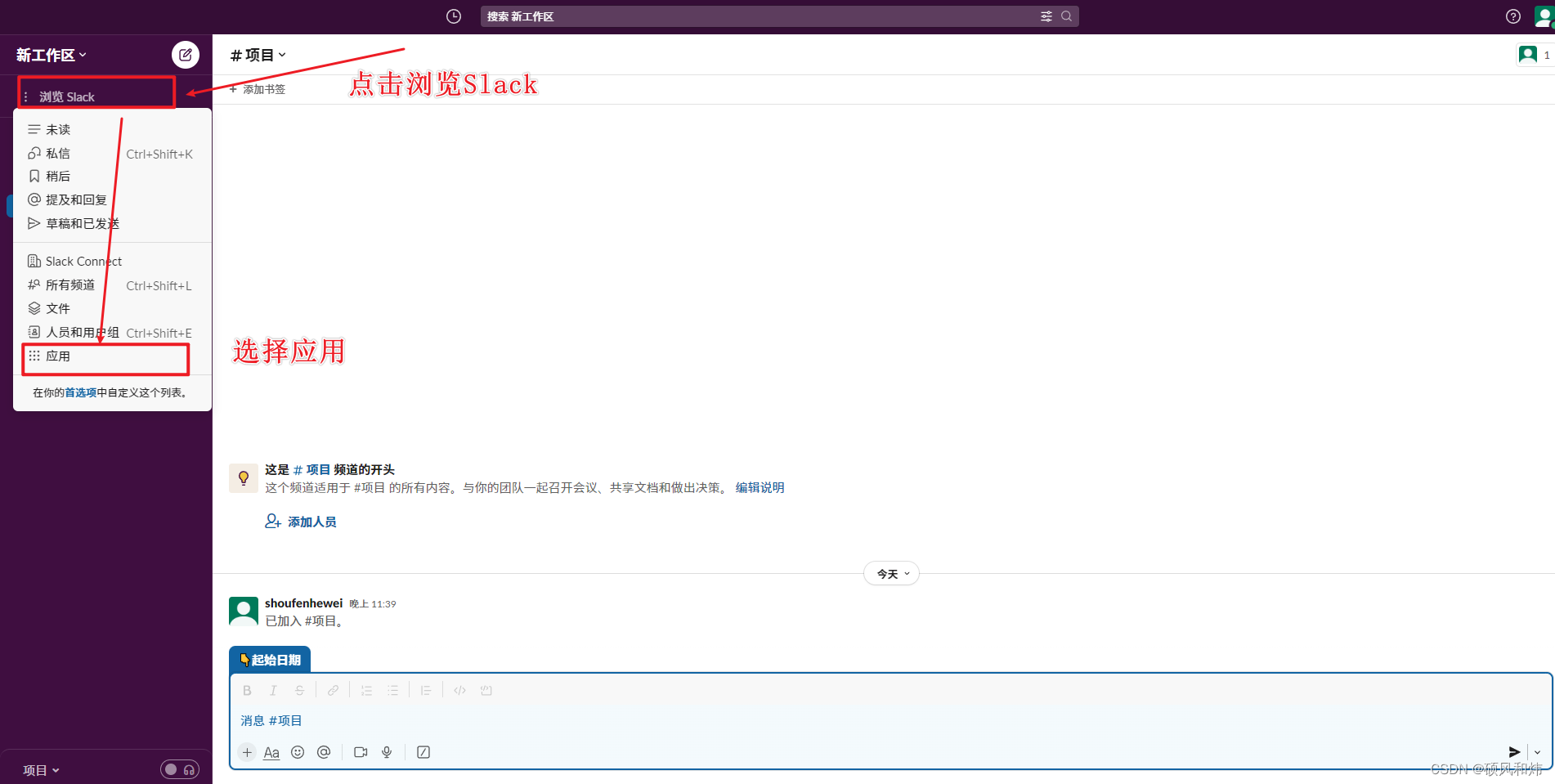Toggle italic formatting
1555x784 pixels.
(x=273, y=690)
